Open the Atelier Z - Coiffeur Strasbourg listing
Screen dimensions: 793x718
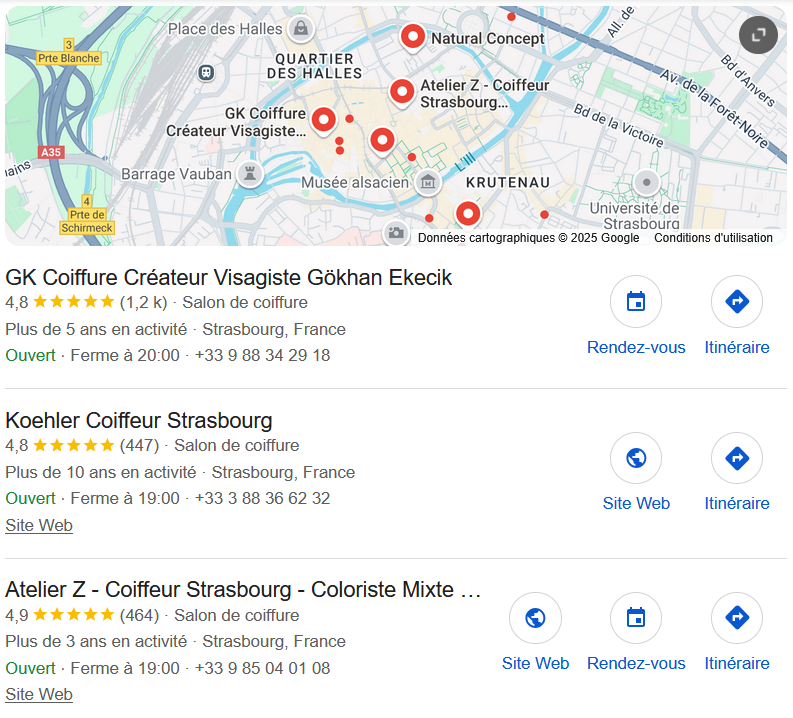(244, 589)
